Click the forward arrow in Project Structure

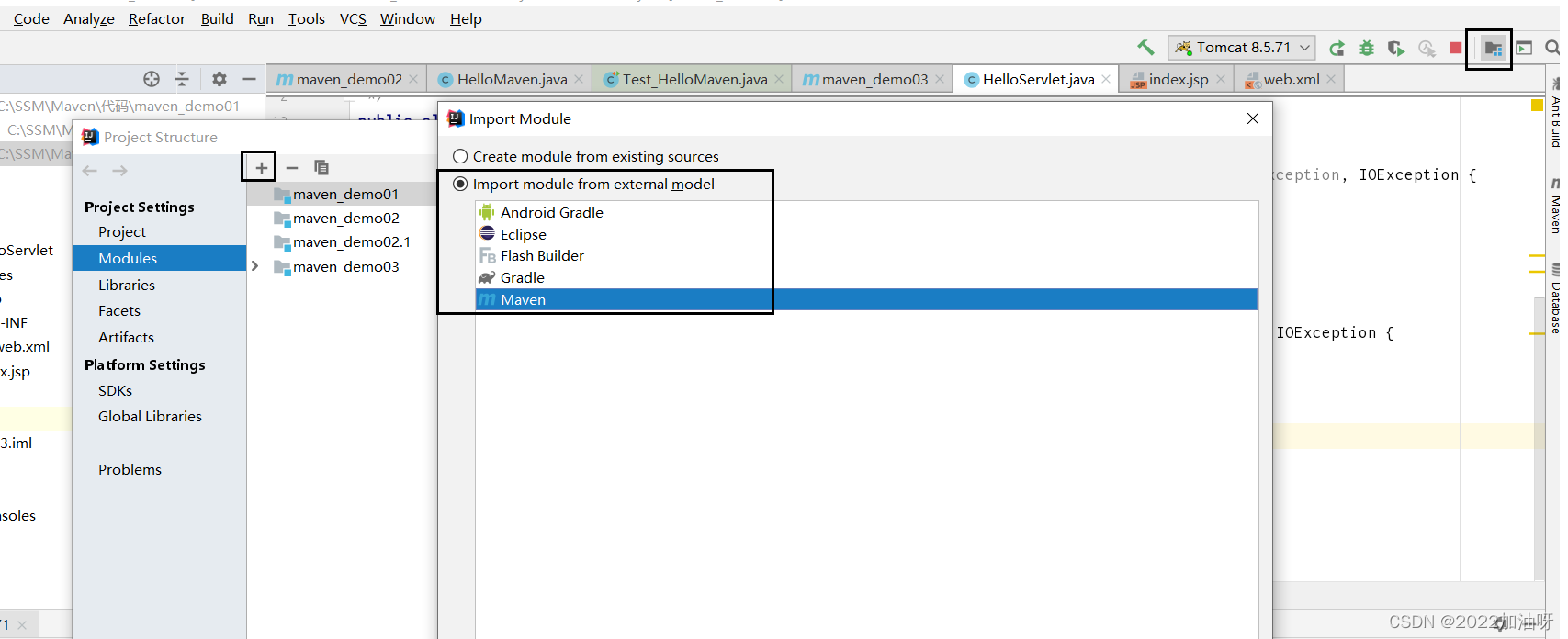point(119,171)
